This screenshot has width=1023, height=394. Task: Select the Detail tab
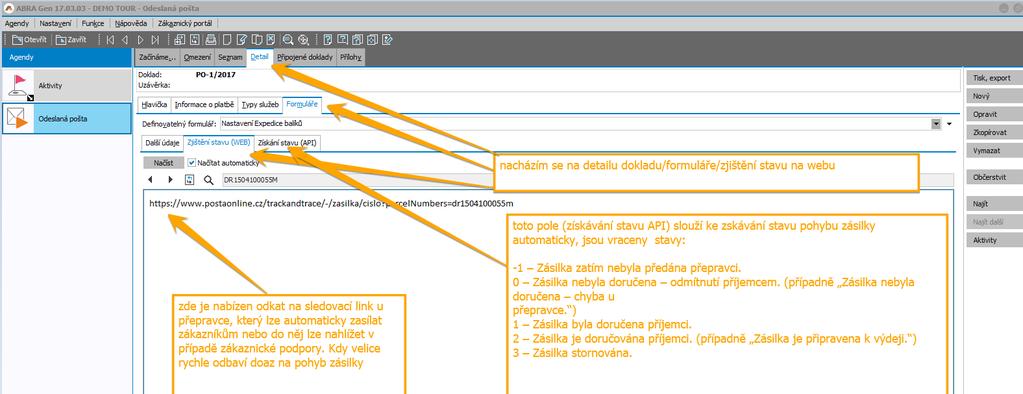[260, 57]
